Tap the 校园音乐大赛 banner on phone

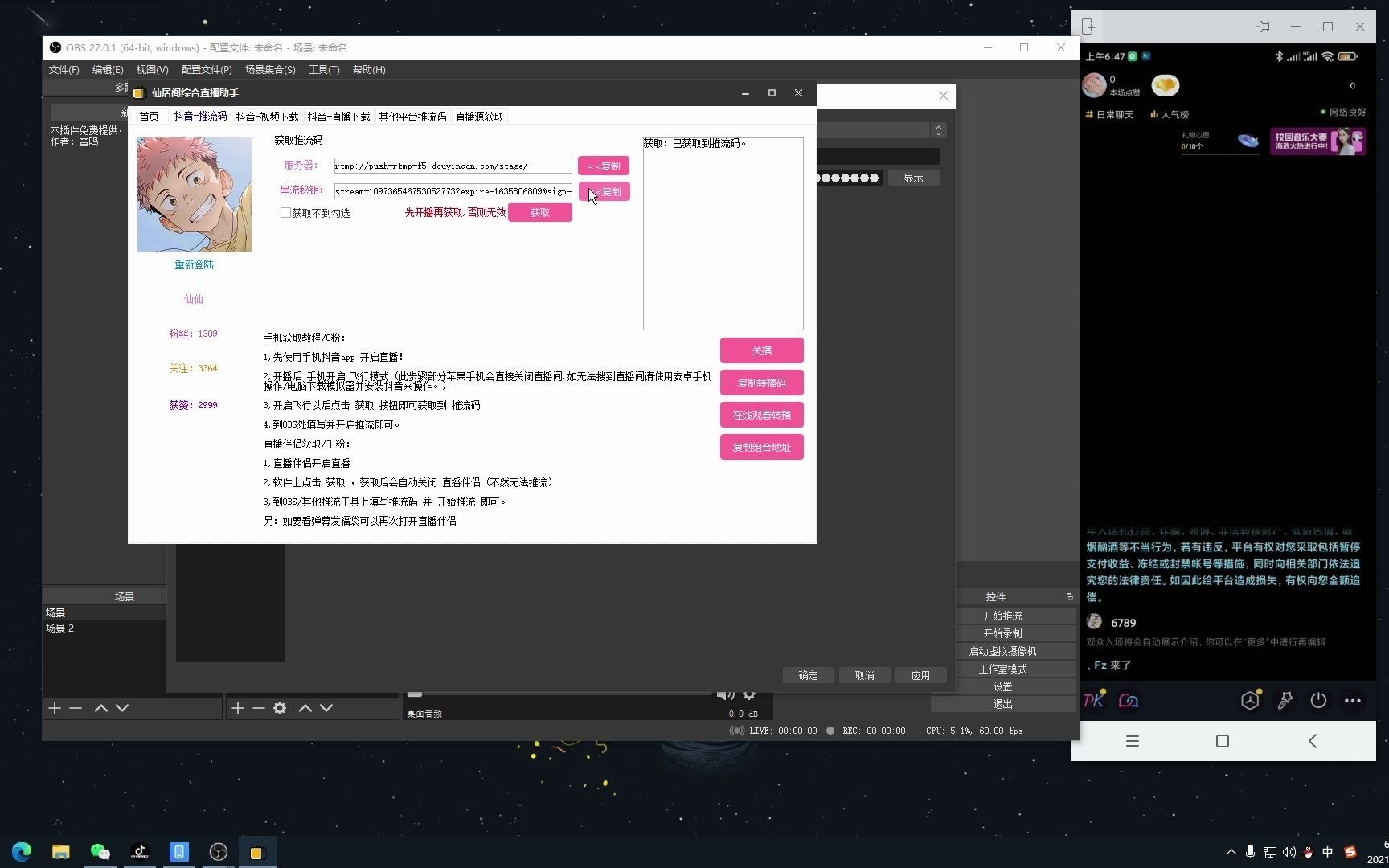coord(1318,141)
